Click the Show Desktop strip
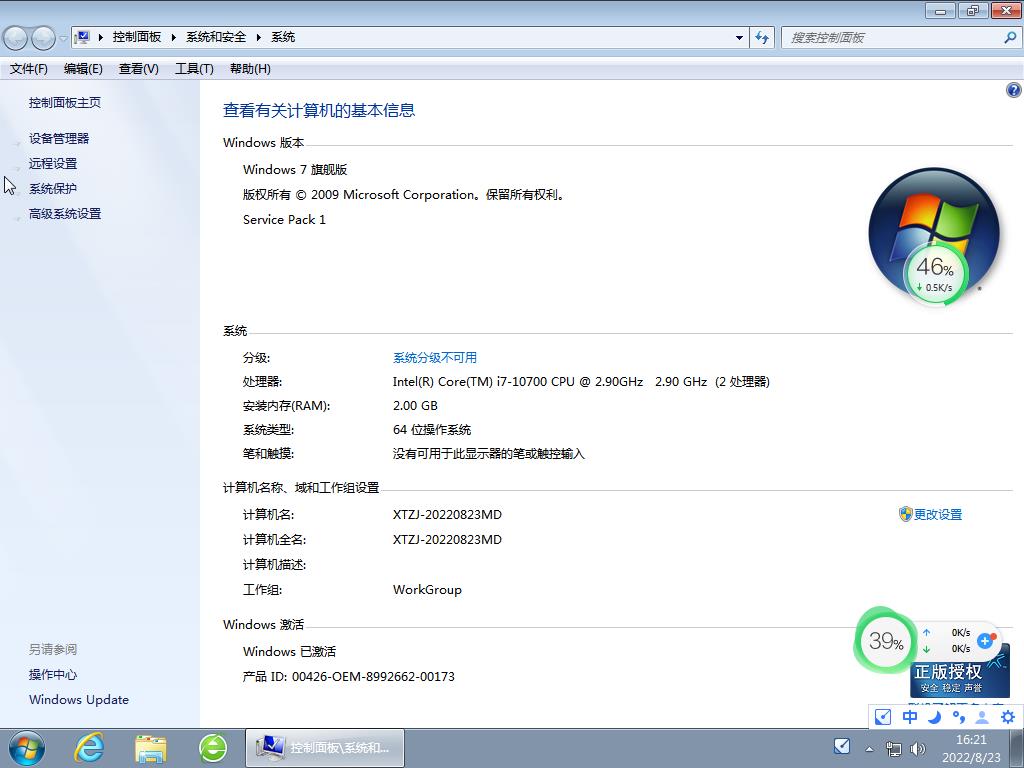The width and height of the screenshot is (1024, 768). (x=1019, y=748)
